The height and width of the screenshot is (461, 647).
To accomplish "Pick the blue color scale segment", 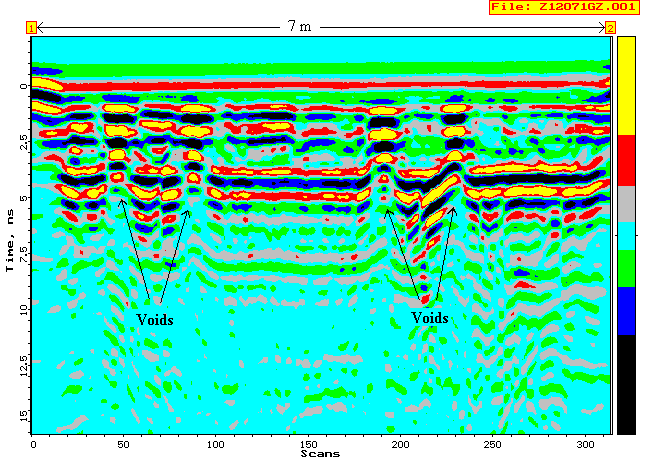I will click(627, 311).
